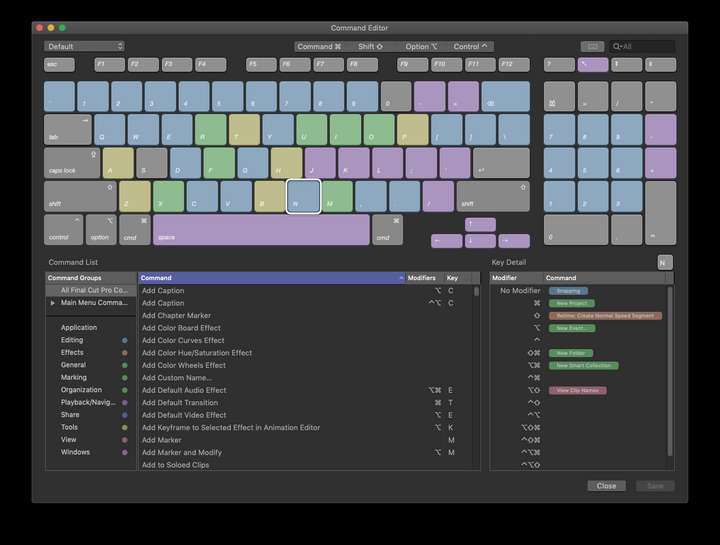Toggle the Option ⌥ modifier button
This screenshot has width=720, height=545.
pyautogui.click(x=421, y=46)
